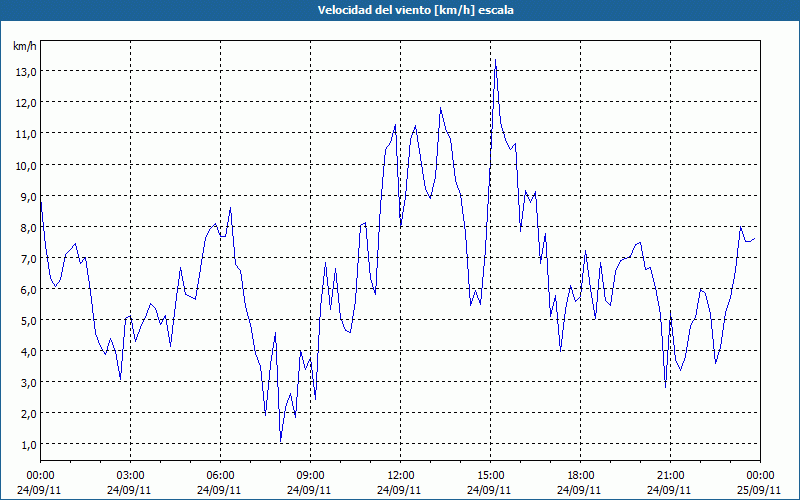Screen dimensions: 800x500
Task: Click the 00:00 start time label
Action: [x=40, y=476]
